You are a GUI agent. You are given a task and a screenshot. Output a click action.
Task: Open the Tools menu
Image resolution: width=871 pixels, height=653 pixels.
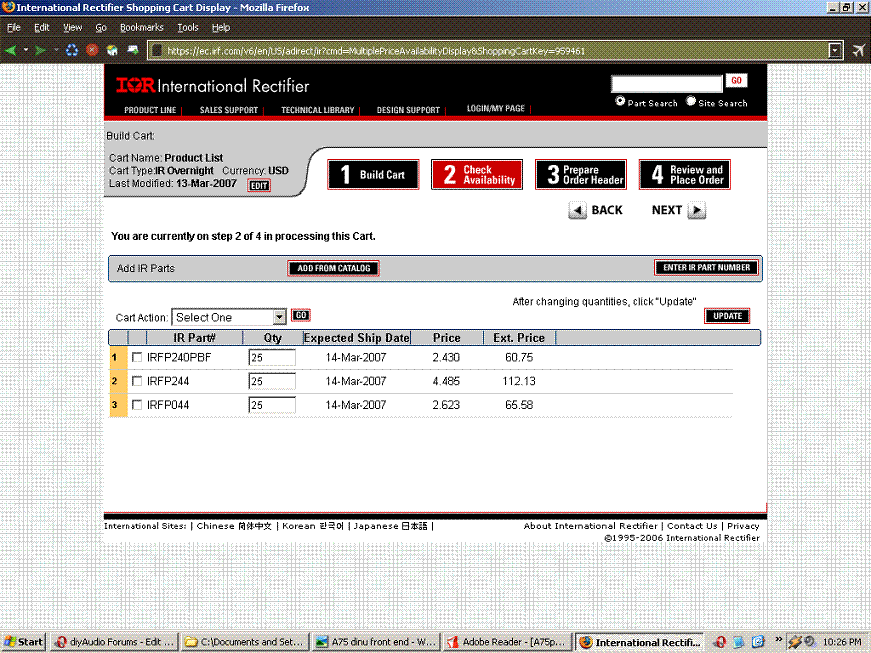[x=188, y=27]
